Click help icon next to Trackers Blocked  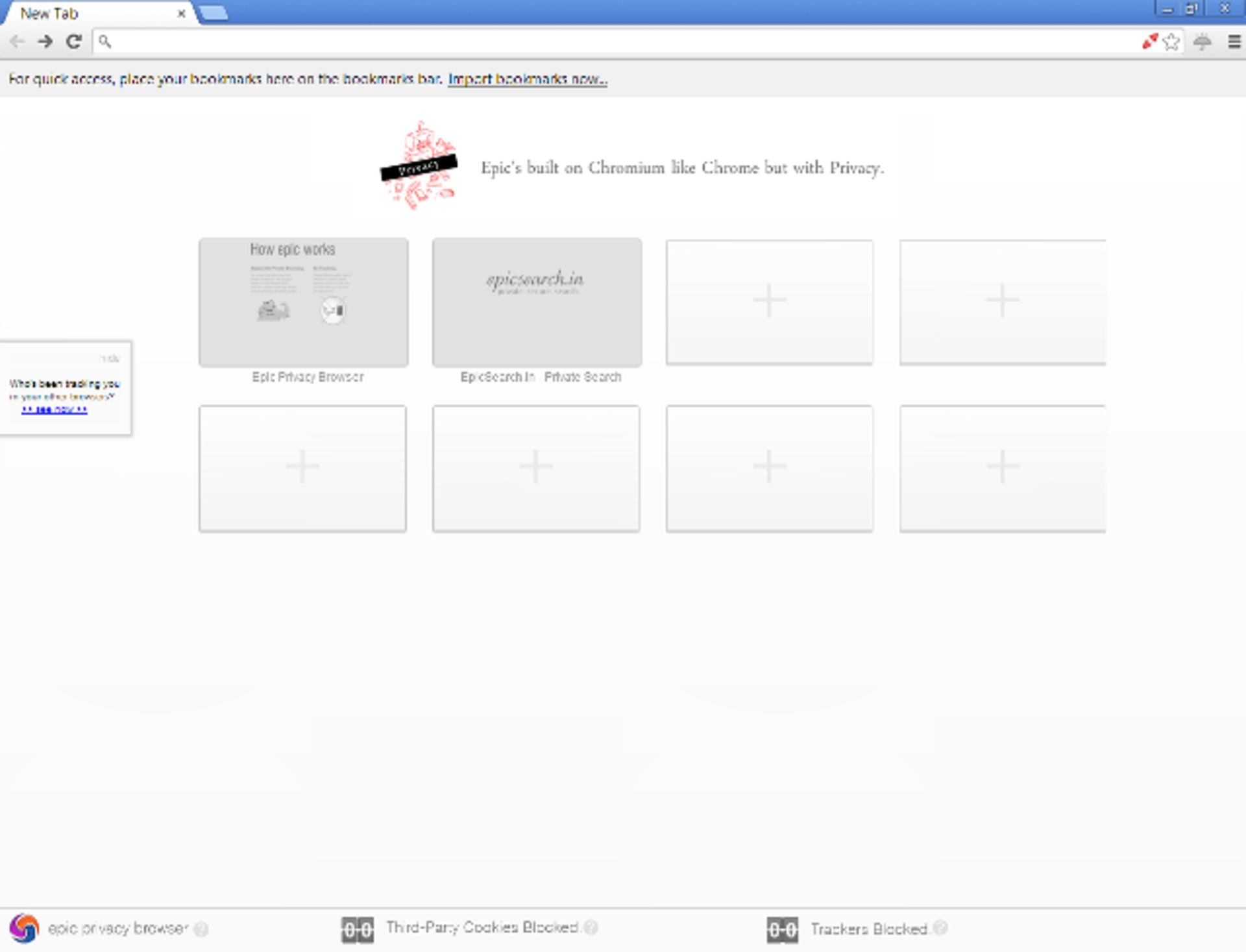[x=940, y=928]
